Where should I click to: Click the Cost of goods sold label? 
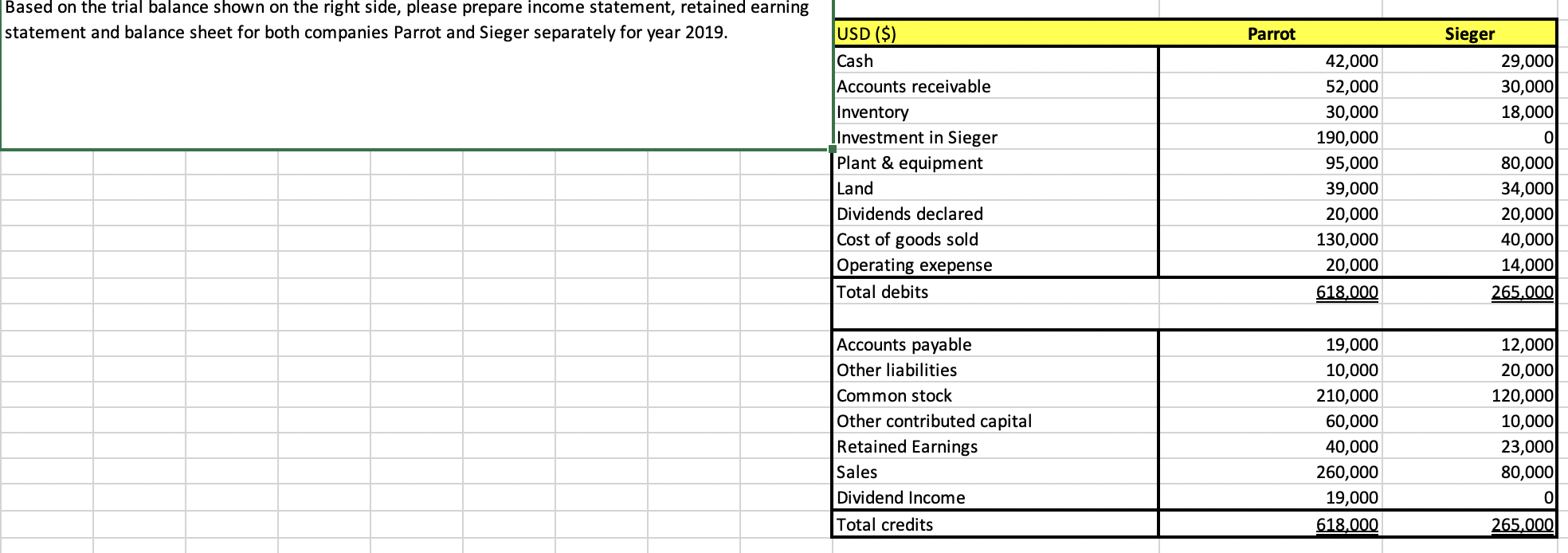click(x=907, y=239)
